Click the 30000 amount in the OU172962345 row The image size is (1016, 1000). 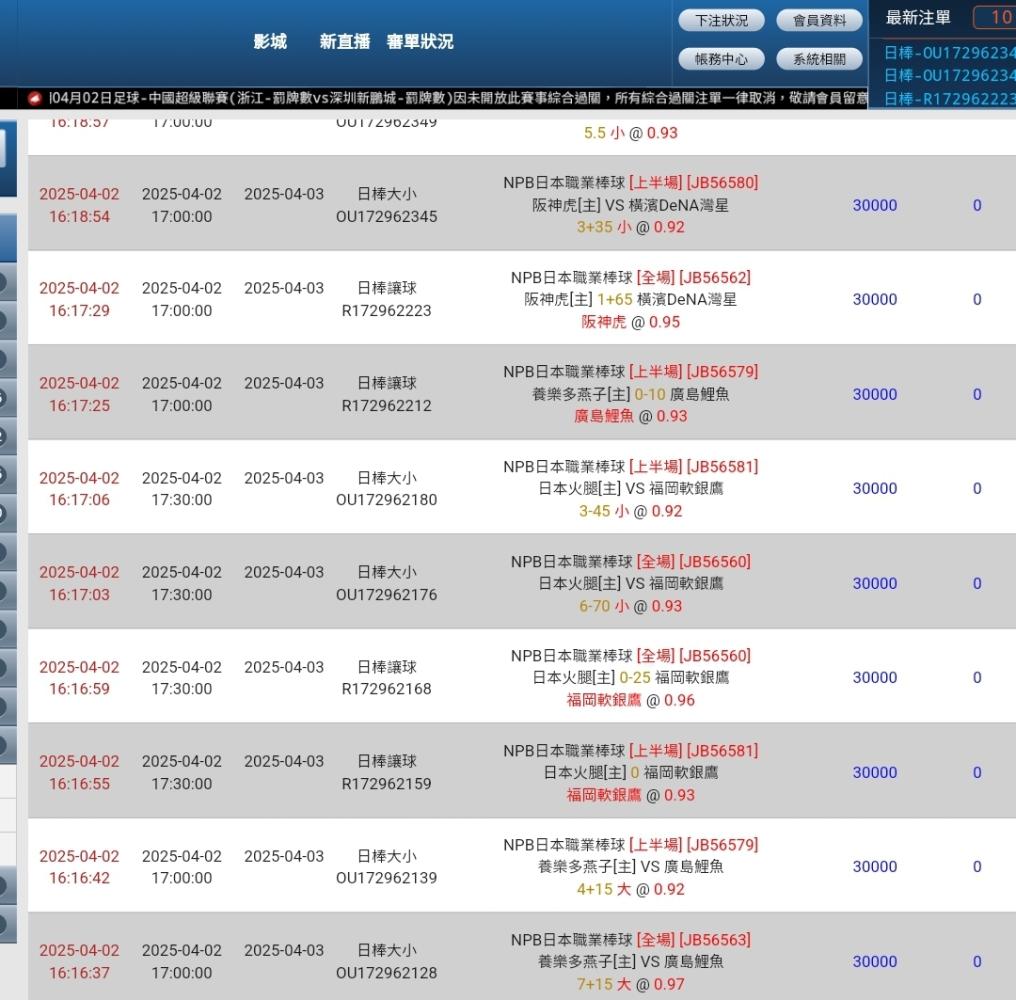pyautogui.click(x=875, y=205)
